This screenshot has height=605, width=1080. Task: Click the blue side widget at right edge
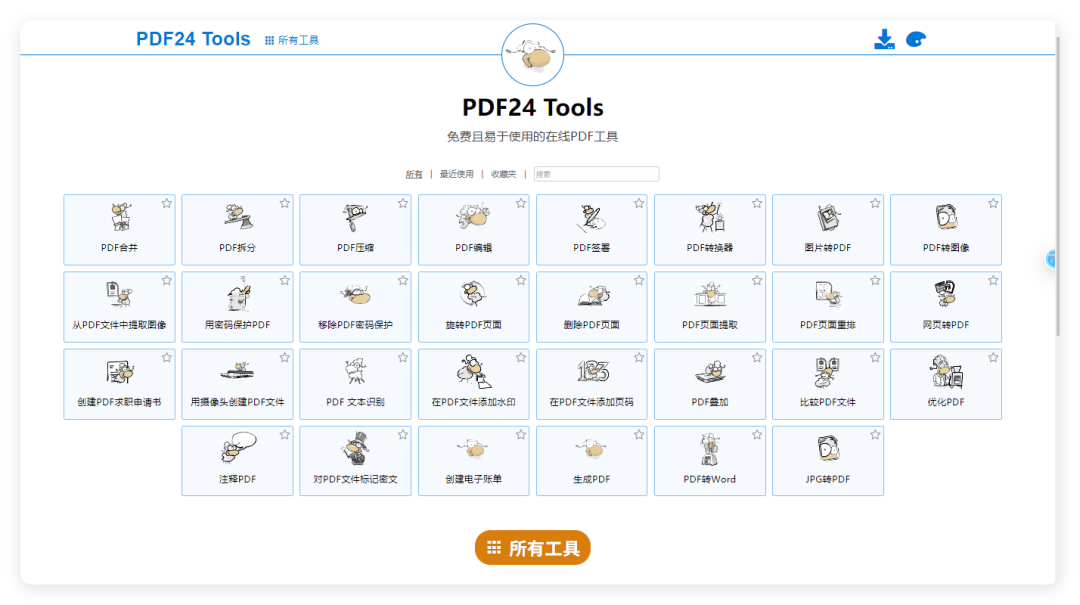1050,259
